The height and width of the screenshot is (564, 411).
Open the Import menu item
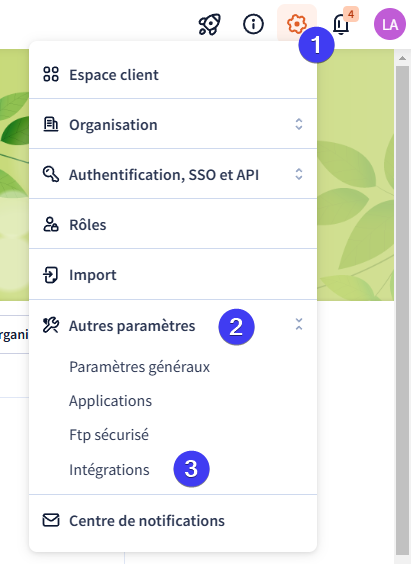click(173, 275)
